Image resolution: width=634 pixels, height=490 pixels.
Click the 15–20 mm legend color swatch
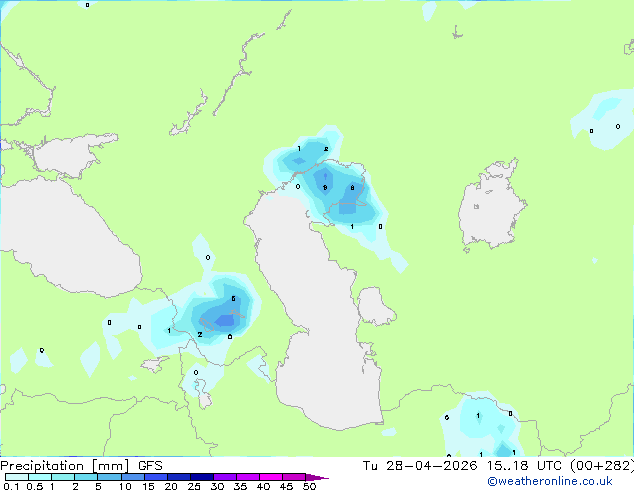(156, 477)
